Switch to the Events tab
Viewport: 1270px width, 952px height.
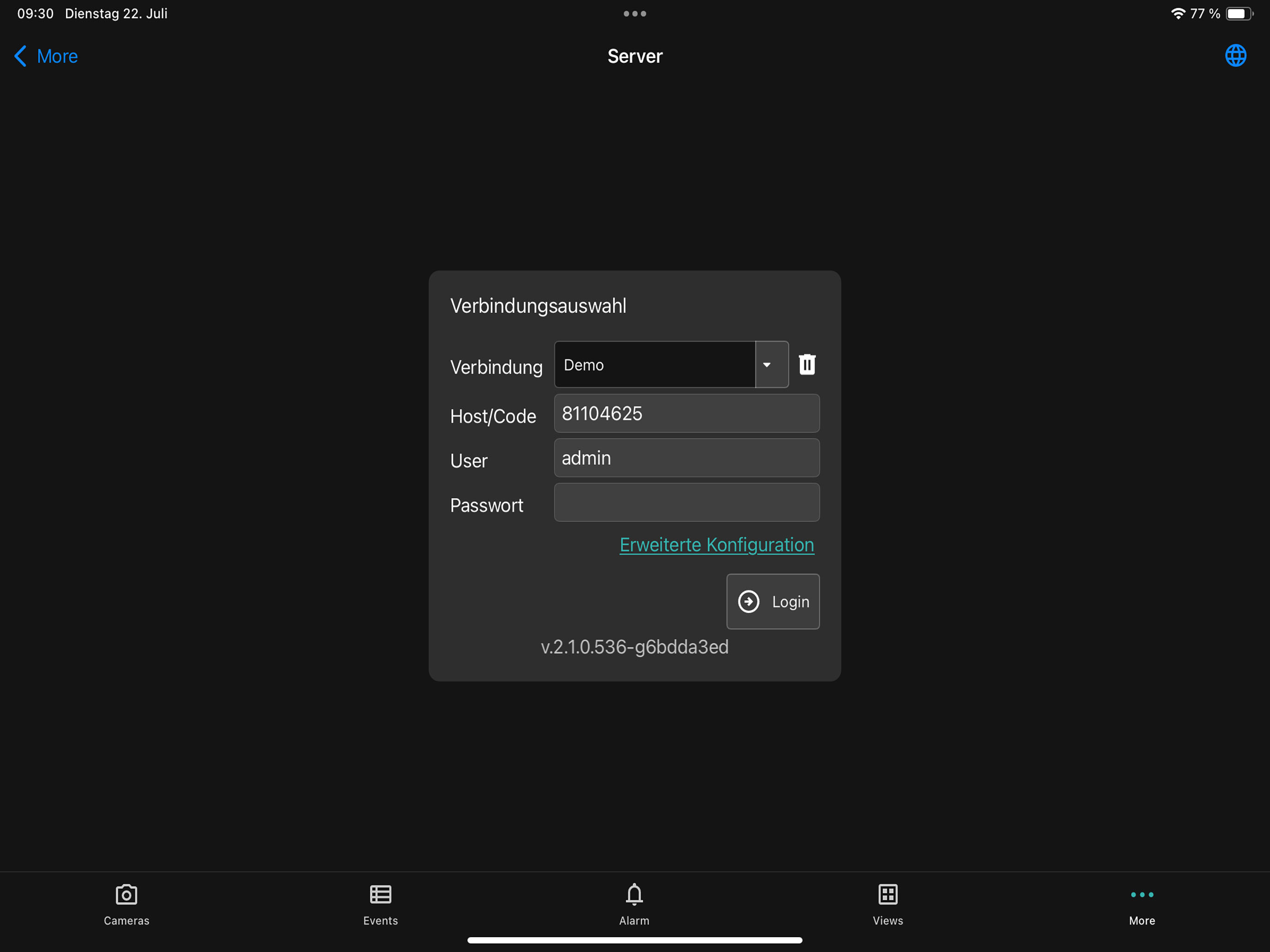(381, 905)
